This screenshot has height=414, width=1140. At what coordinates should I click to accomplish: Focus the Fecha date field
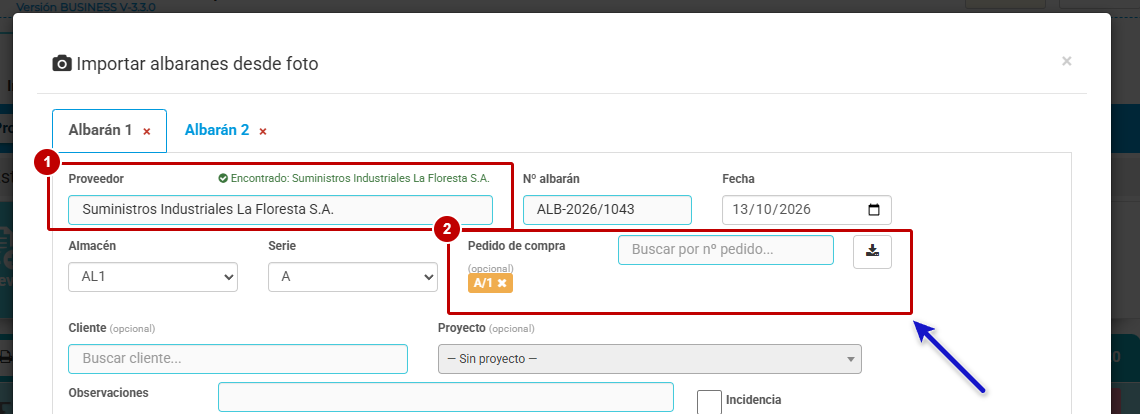point(806,210)
